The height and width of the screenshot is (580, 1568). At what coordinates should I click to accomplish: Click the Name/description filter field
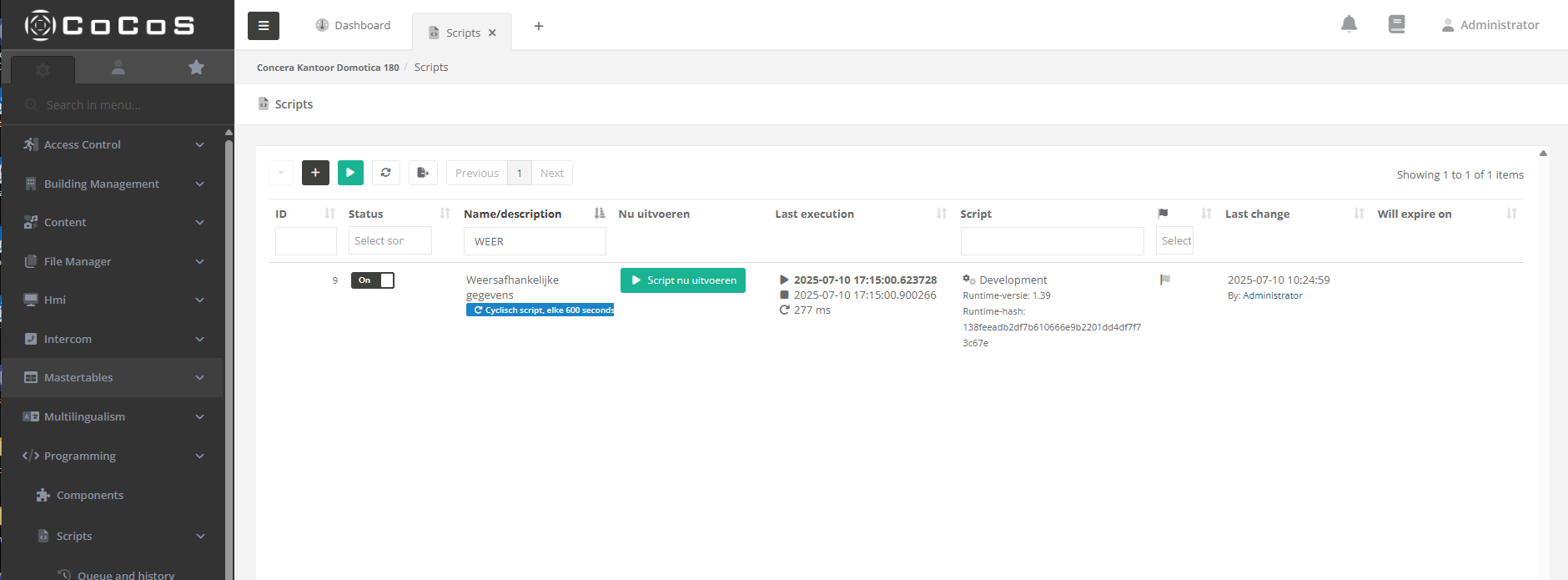[x=535, y=241]
